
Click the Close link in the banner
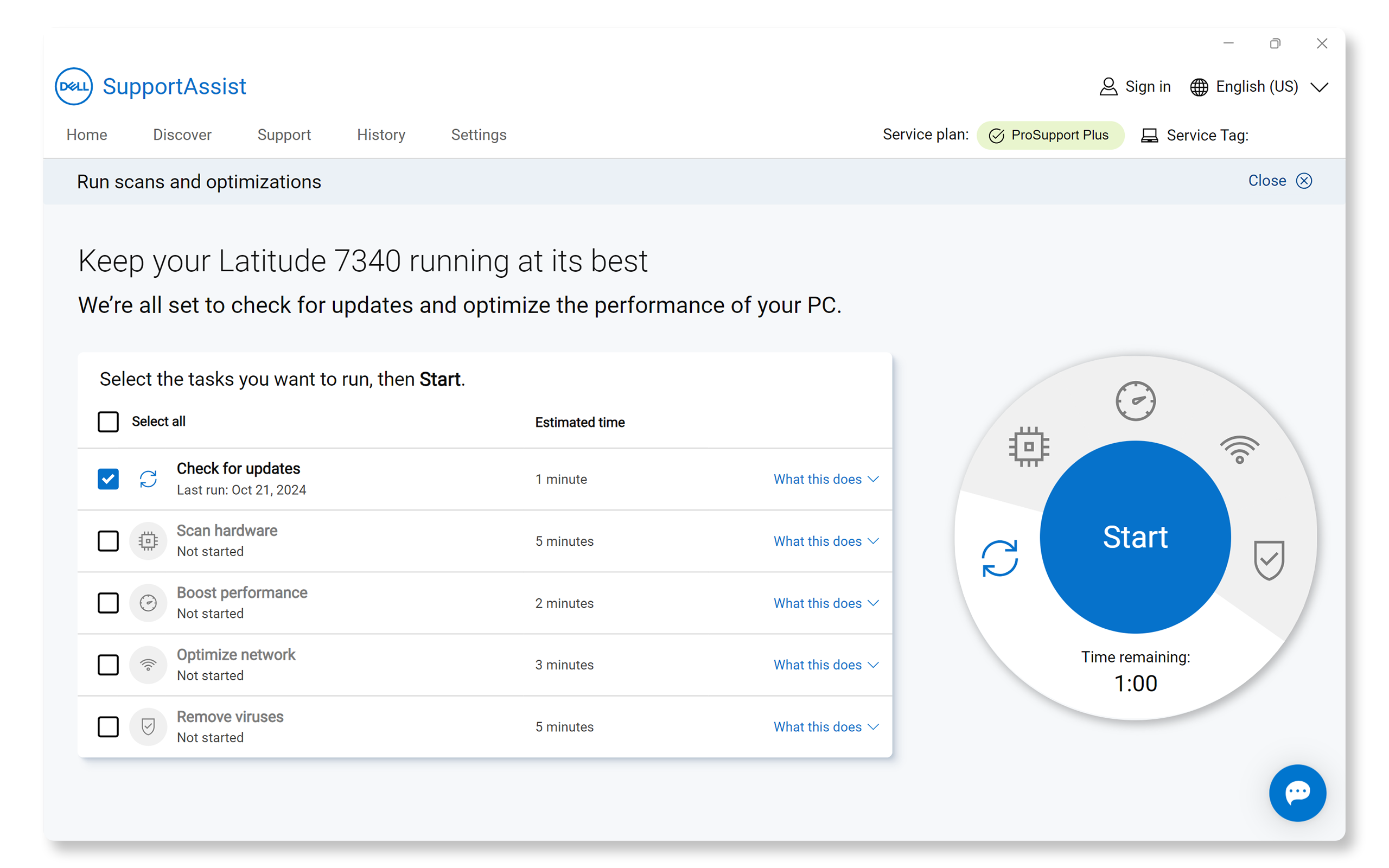point(1267,181)
